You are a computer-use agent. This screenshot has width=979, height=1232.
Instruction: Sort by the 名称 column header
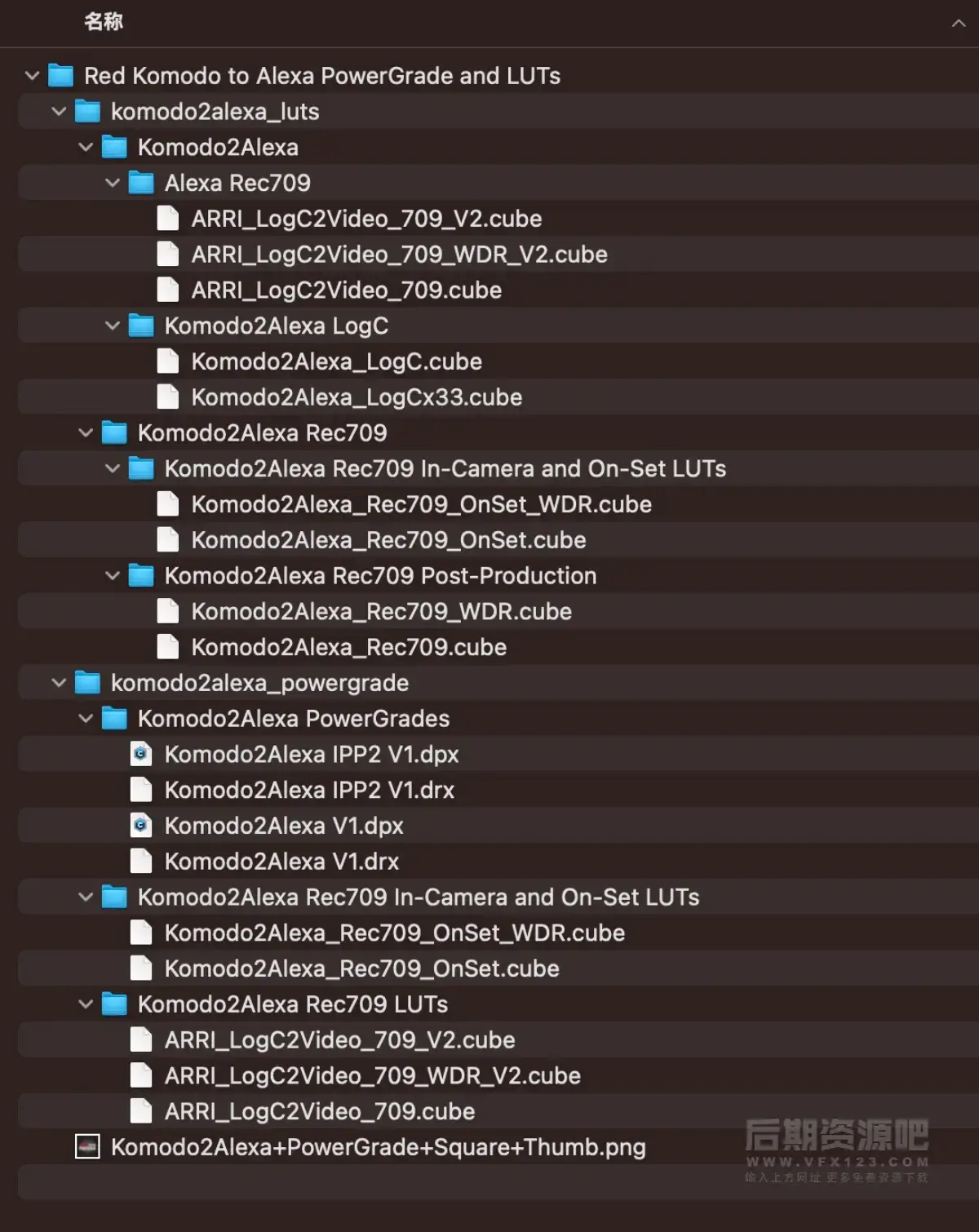coord(104,22)
